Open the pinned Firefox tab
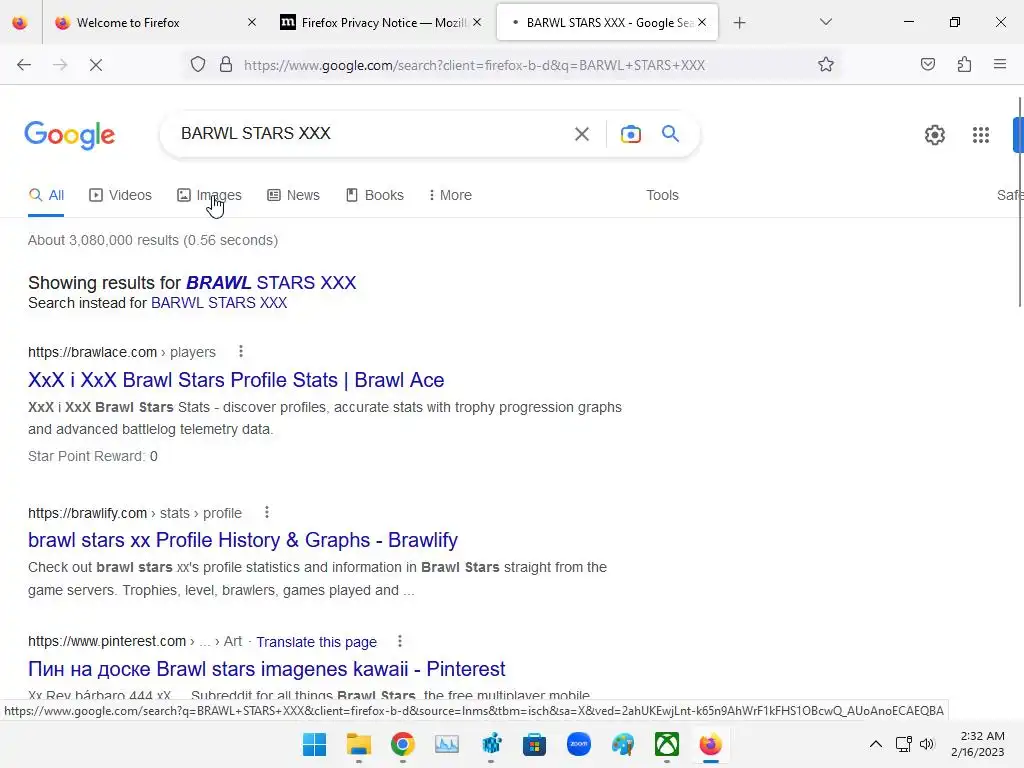 pyautogui.click(x=20, y=22)
